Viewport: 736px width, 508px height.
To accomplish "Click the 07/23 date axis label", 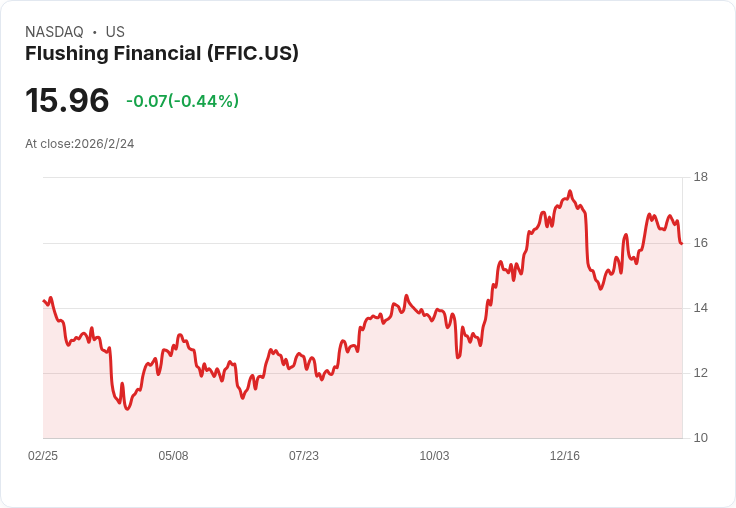I will tap(304, 456).
